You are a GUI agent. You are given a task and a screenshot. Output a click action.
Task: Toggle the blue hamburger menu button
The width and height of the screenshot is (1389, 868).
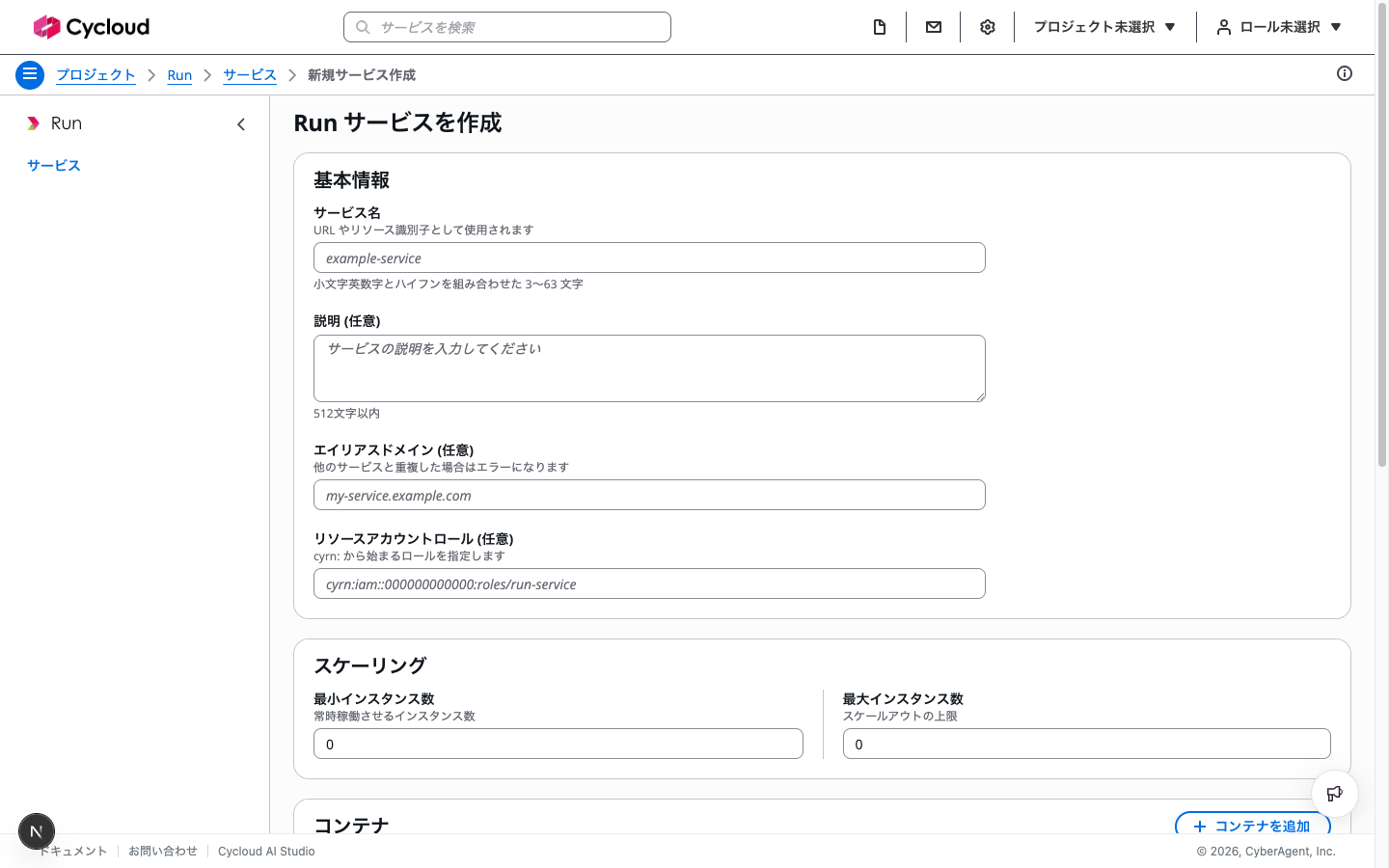click(30, 74)
